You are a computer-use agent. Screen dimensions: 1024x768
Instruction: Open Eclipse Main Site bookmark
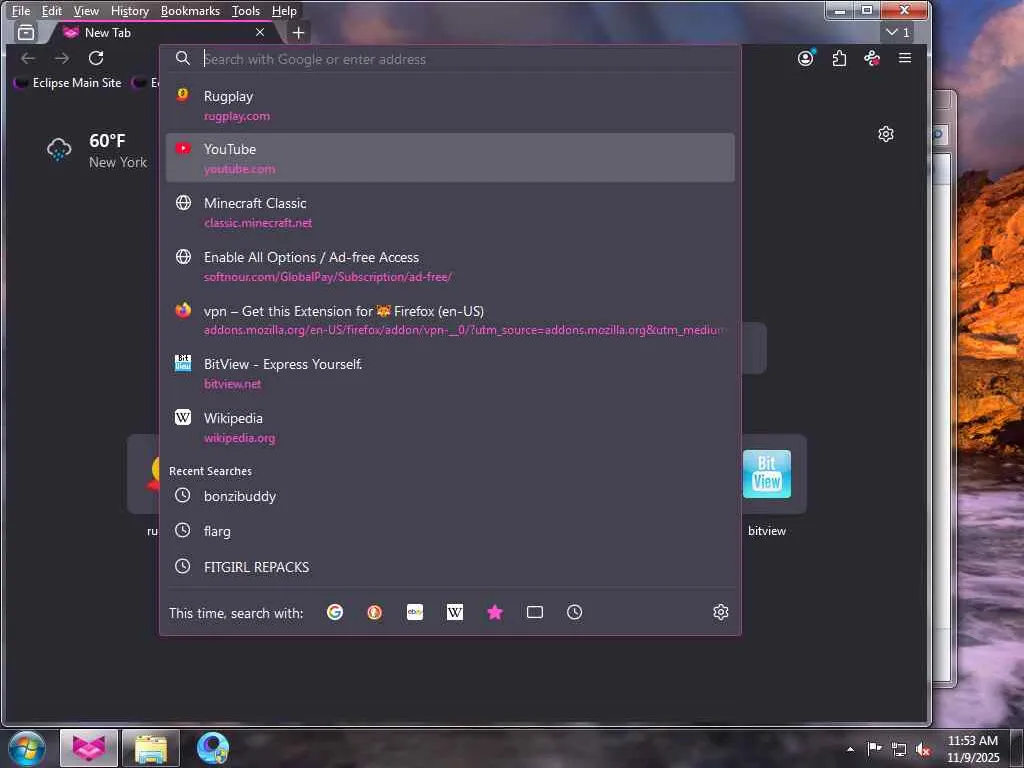[68, 83]
